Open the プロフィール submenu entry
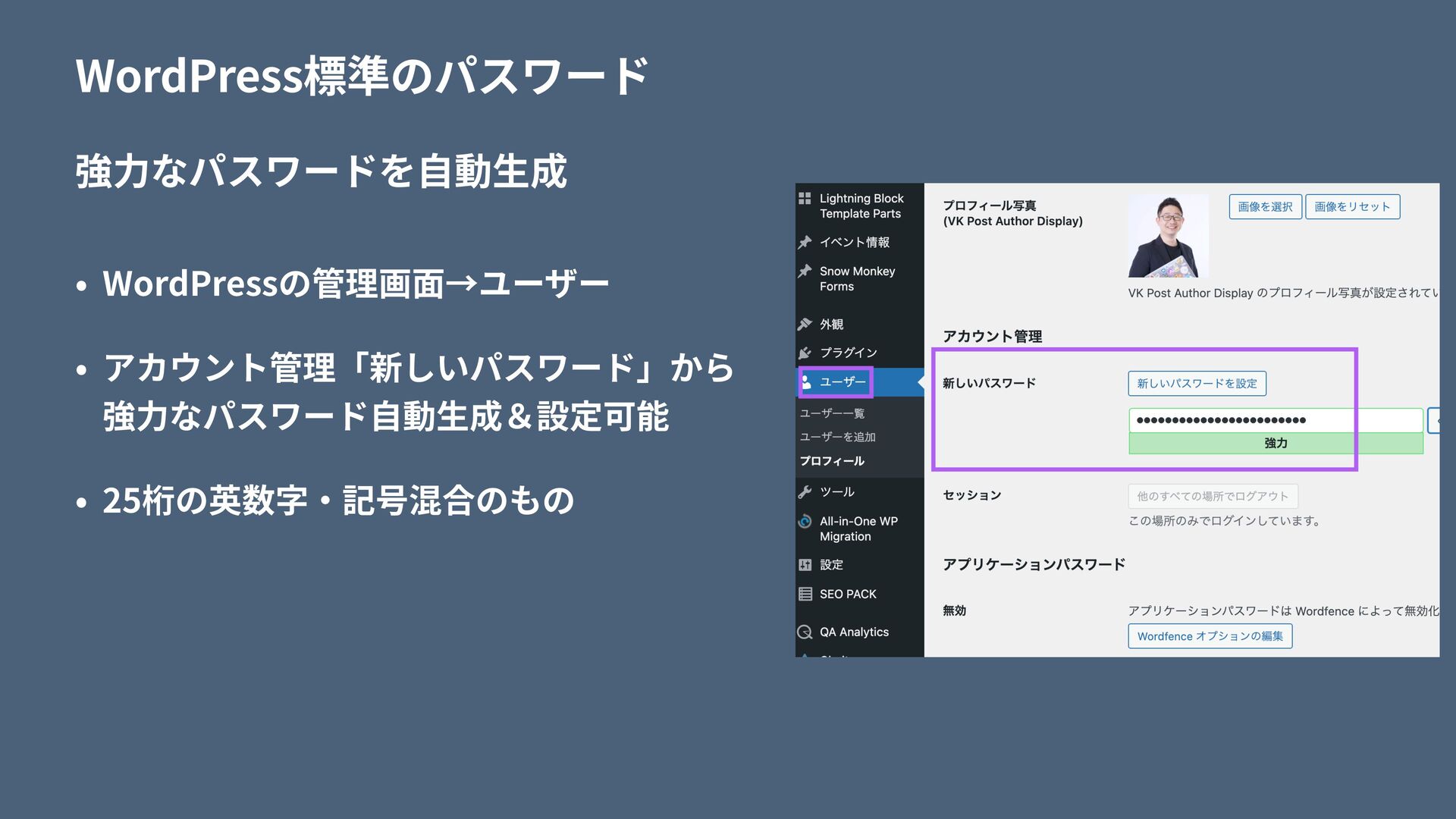Image resolution: width=1456 pixels, height=819 pixels. click(x=832, y=461)
